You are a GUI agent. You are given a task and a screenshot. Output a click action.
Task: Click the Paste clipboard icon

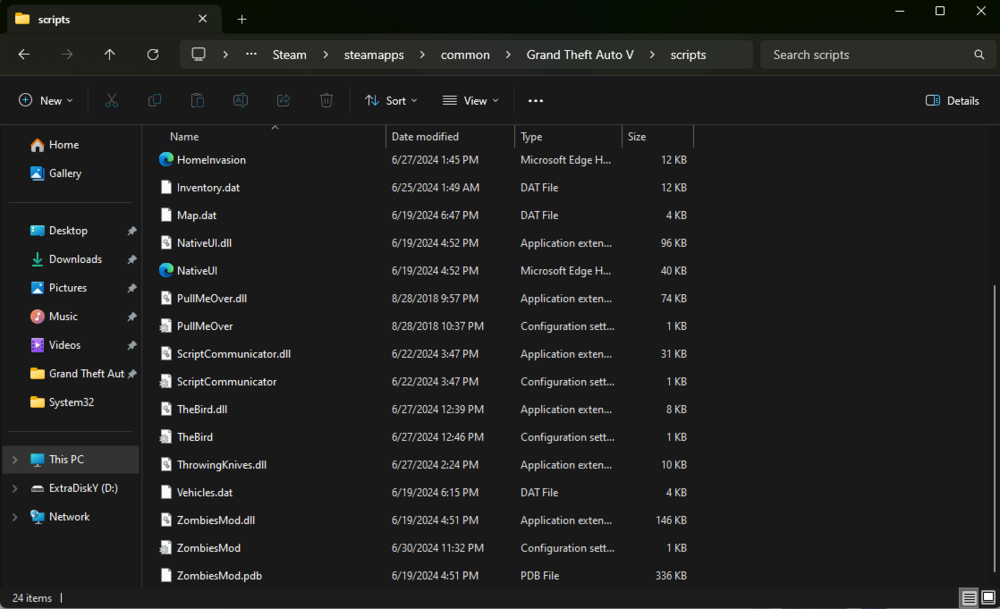(x=198, y=101)
